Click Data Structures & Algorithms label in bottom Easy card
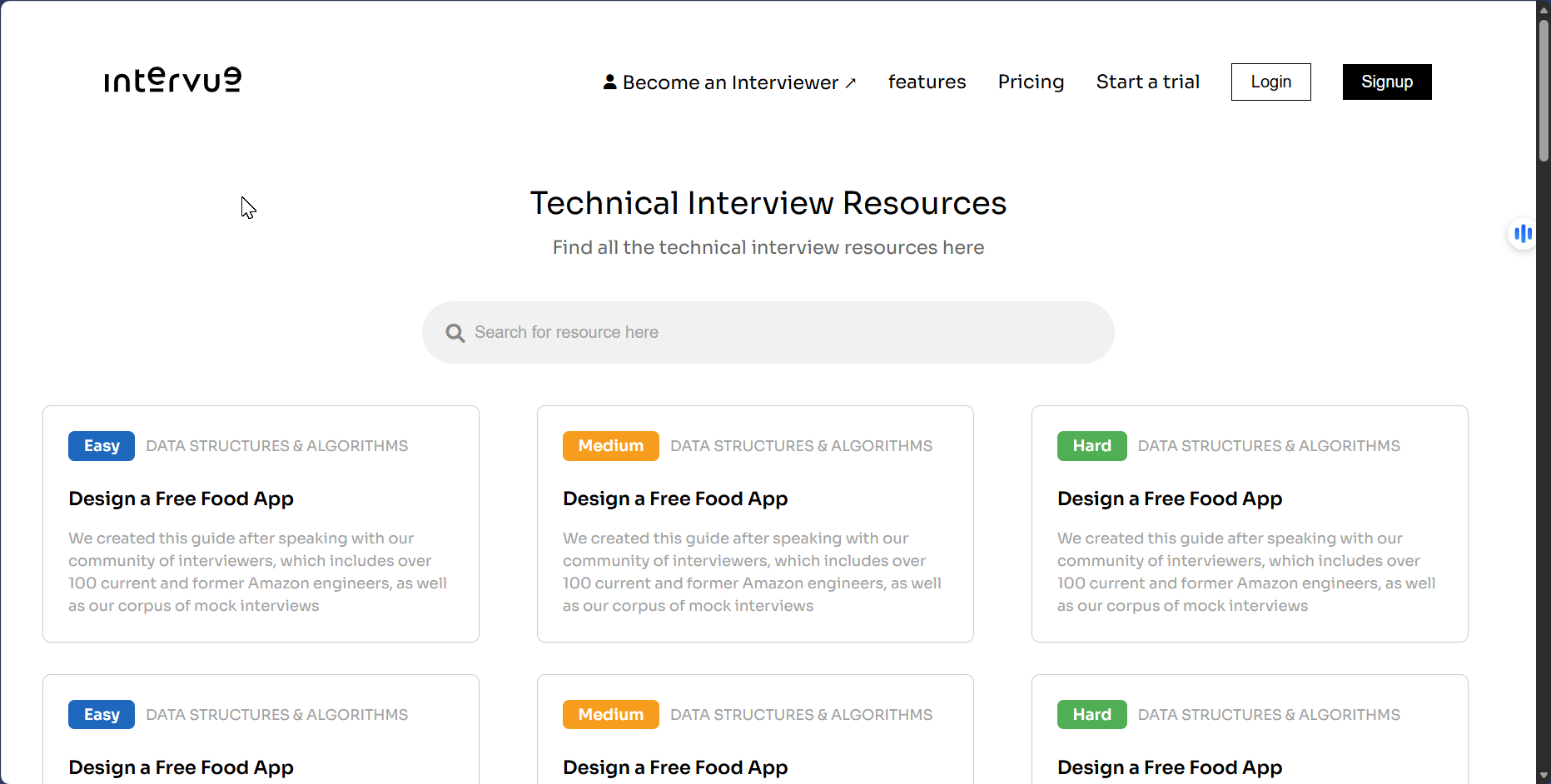Screen dimensions: 1551x784 point(277,715)
